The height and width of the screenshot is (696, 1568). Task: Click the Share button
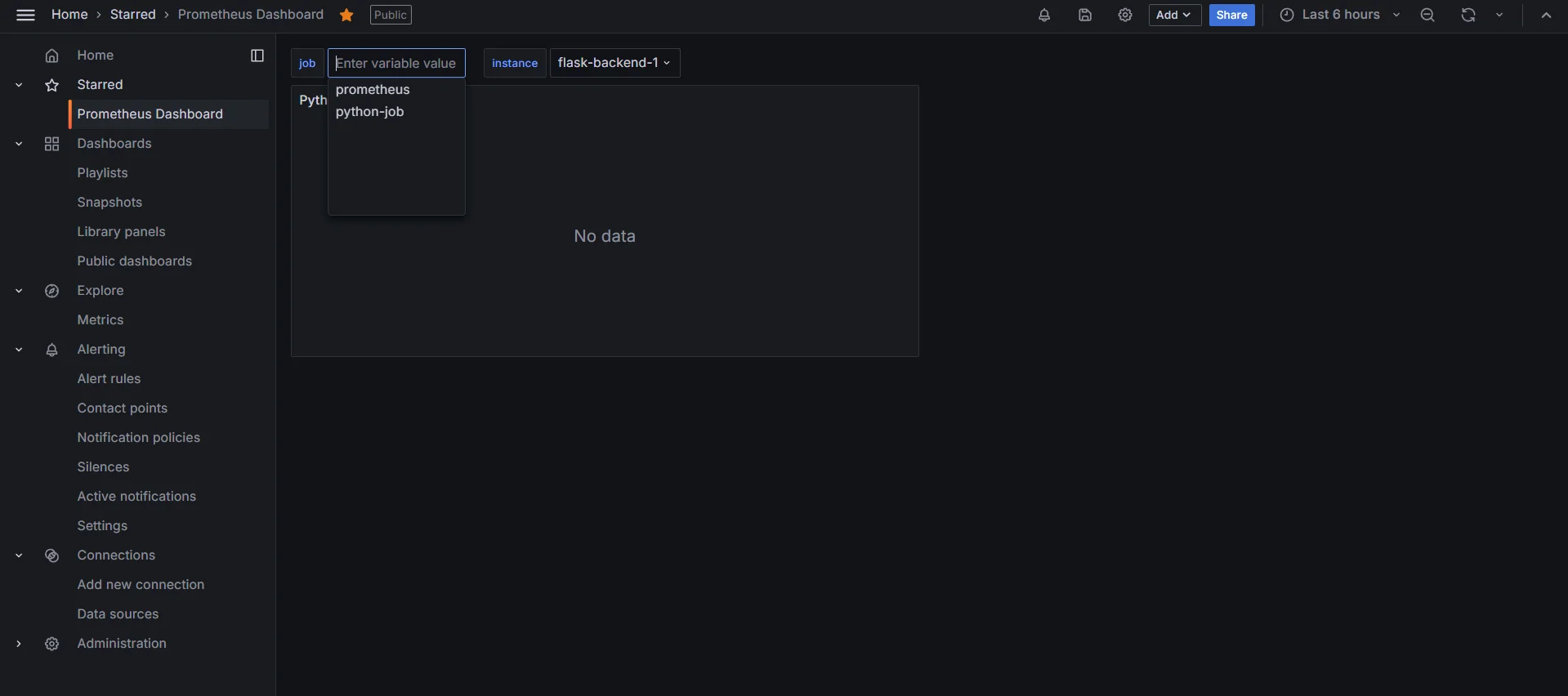click(x=1231, y=15)
